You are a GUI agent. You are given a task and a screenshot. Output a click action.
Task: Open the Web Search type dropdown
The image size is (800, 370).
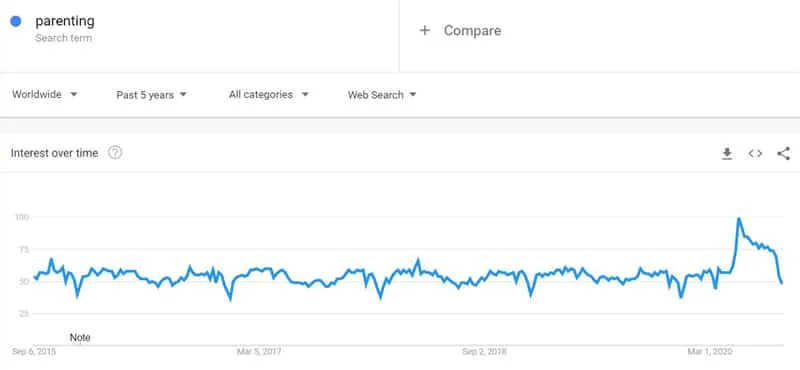[382, 95]
